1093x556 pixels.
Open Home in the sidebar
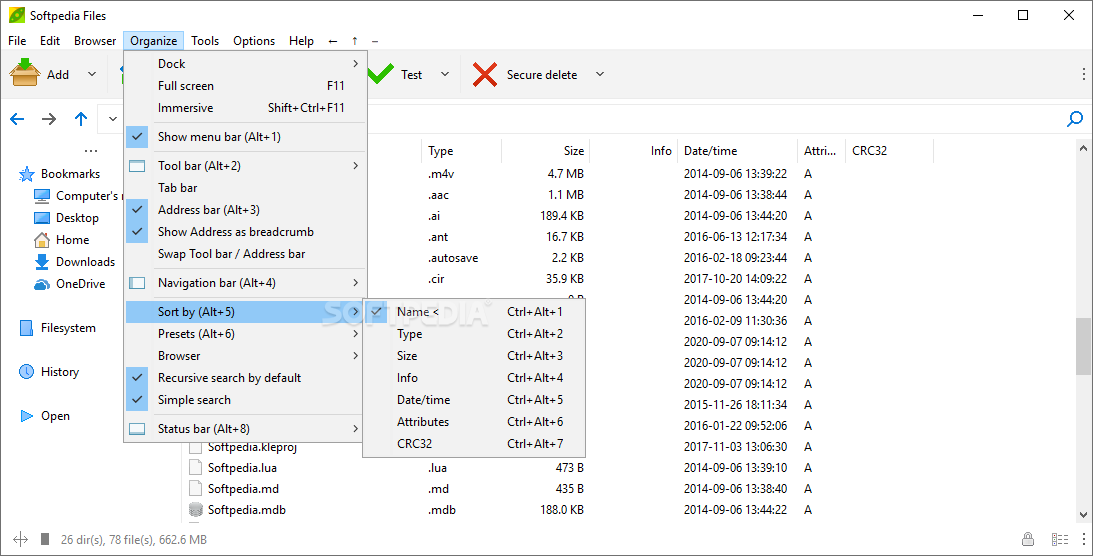(62, 240)
